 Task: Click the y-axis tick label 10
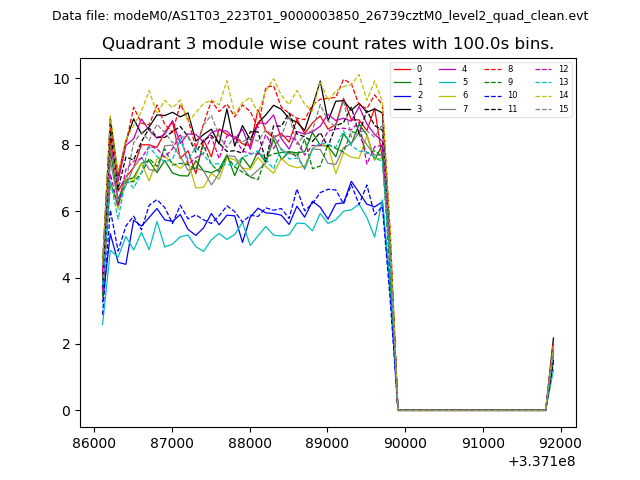pyautogui.click(x=62, y=79)
